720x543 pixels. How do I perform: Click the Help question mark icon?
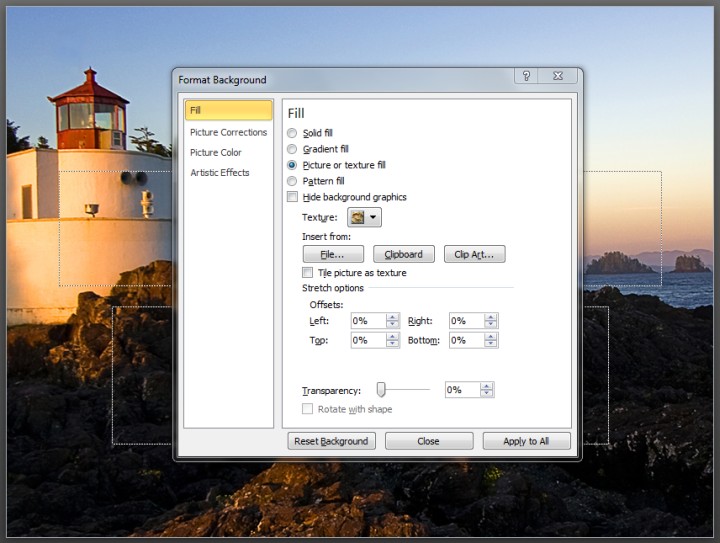tap(527, 77)
